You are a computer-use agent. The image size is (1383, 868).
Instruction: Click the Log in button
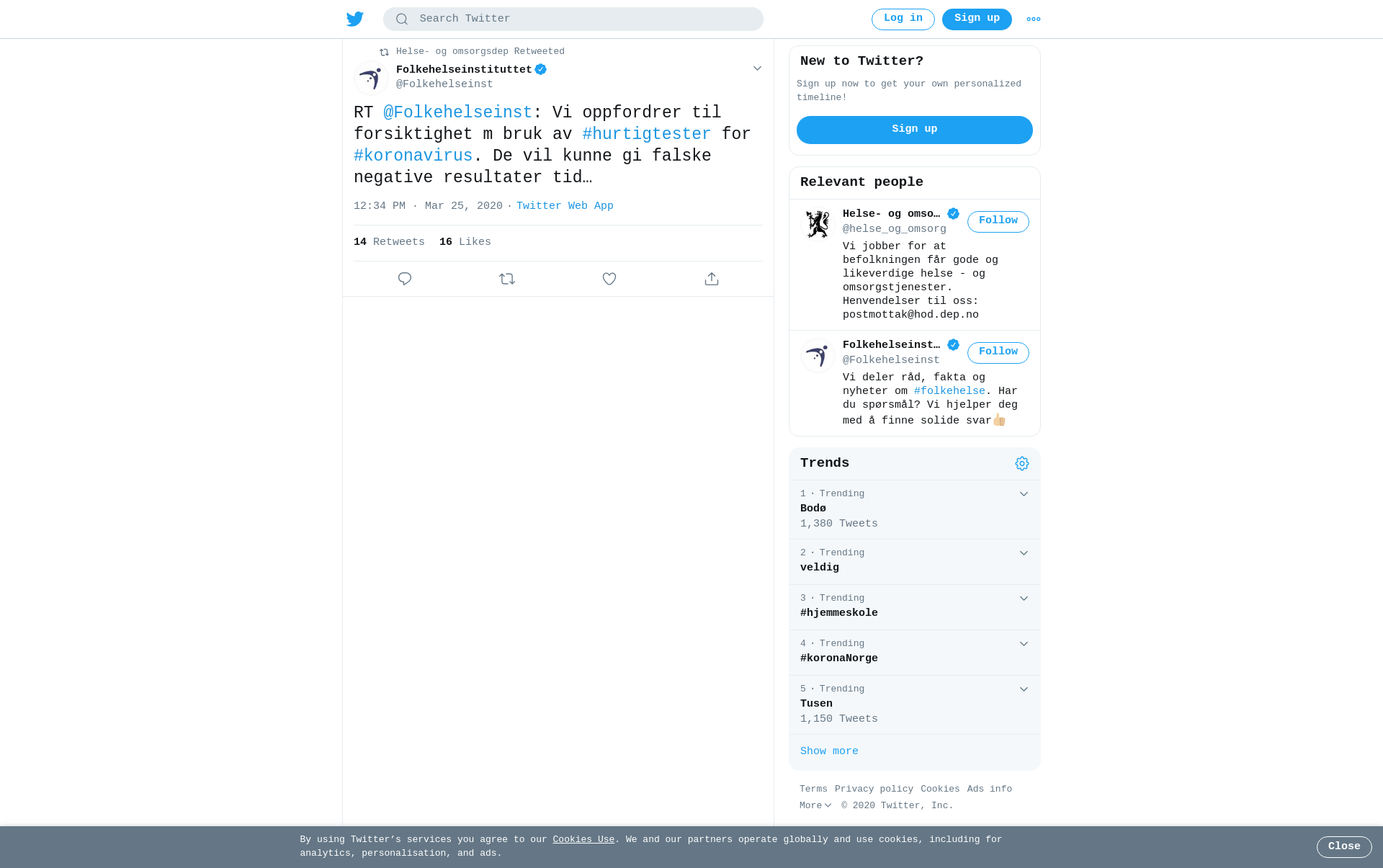903,19
